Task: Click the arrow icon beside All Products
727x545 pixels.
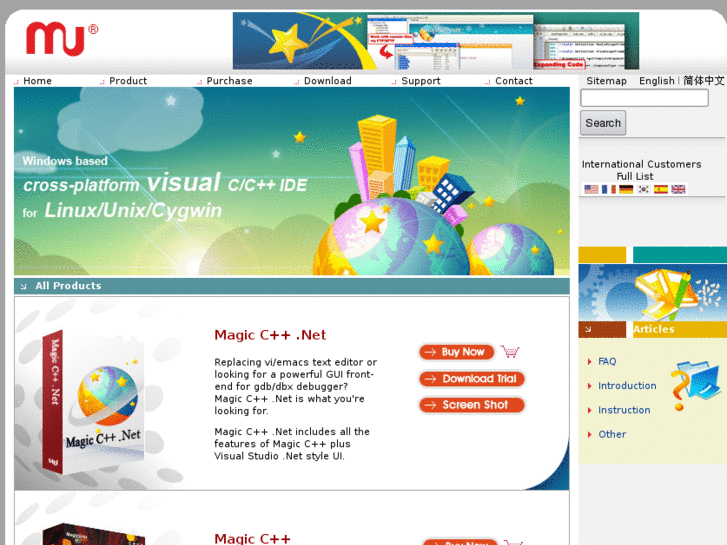Action: tap(23, 287)
